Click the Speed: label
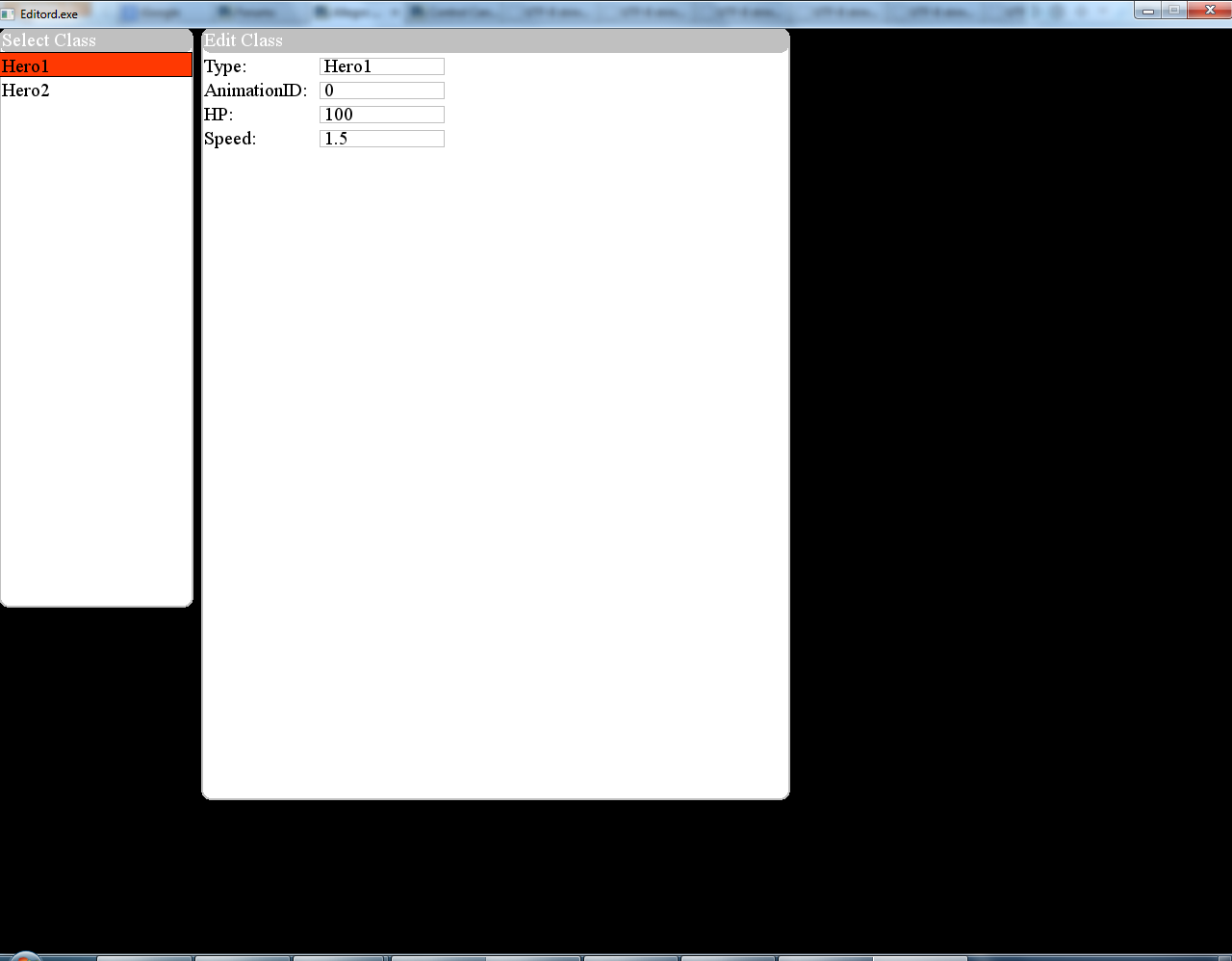Viewport: 1232px width, 961px height. [x=230, y=139]
